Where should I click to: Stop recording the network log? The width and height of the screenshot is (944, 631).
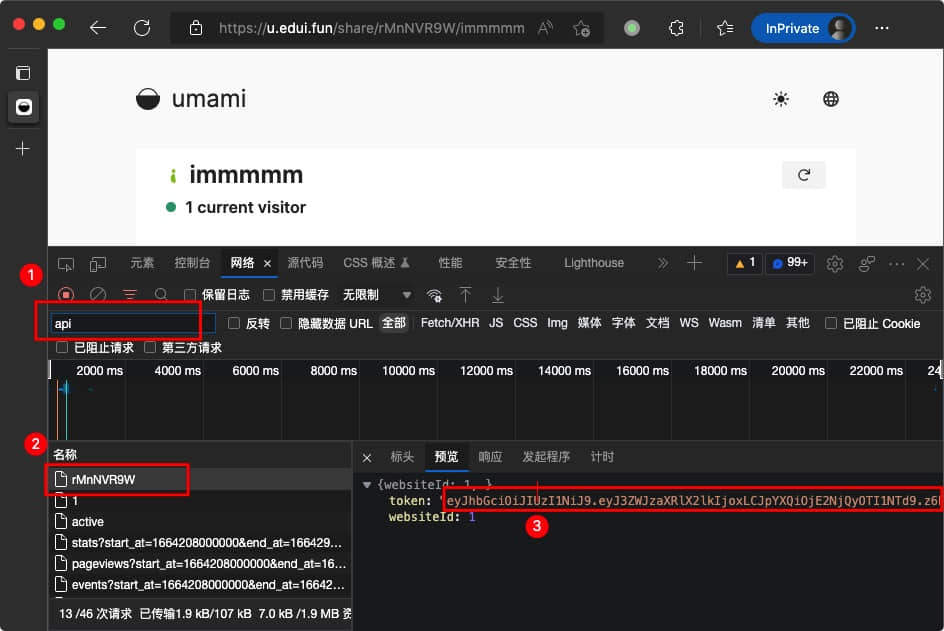pyautogui.click(x=66, y=294)
